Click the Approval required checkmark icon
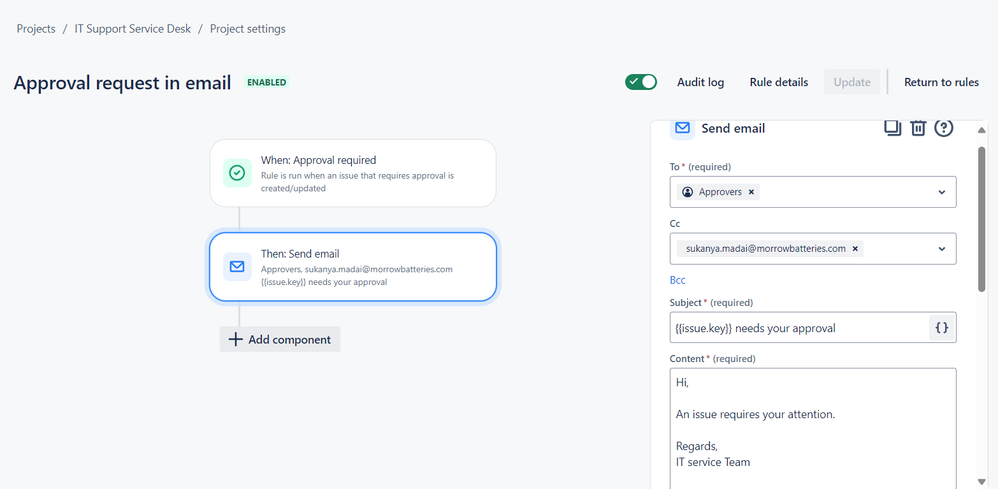The image size is (998, 489). click(237, 173)
